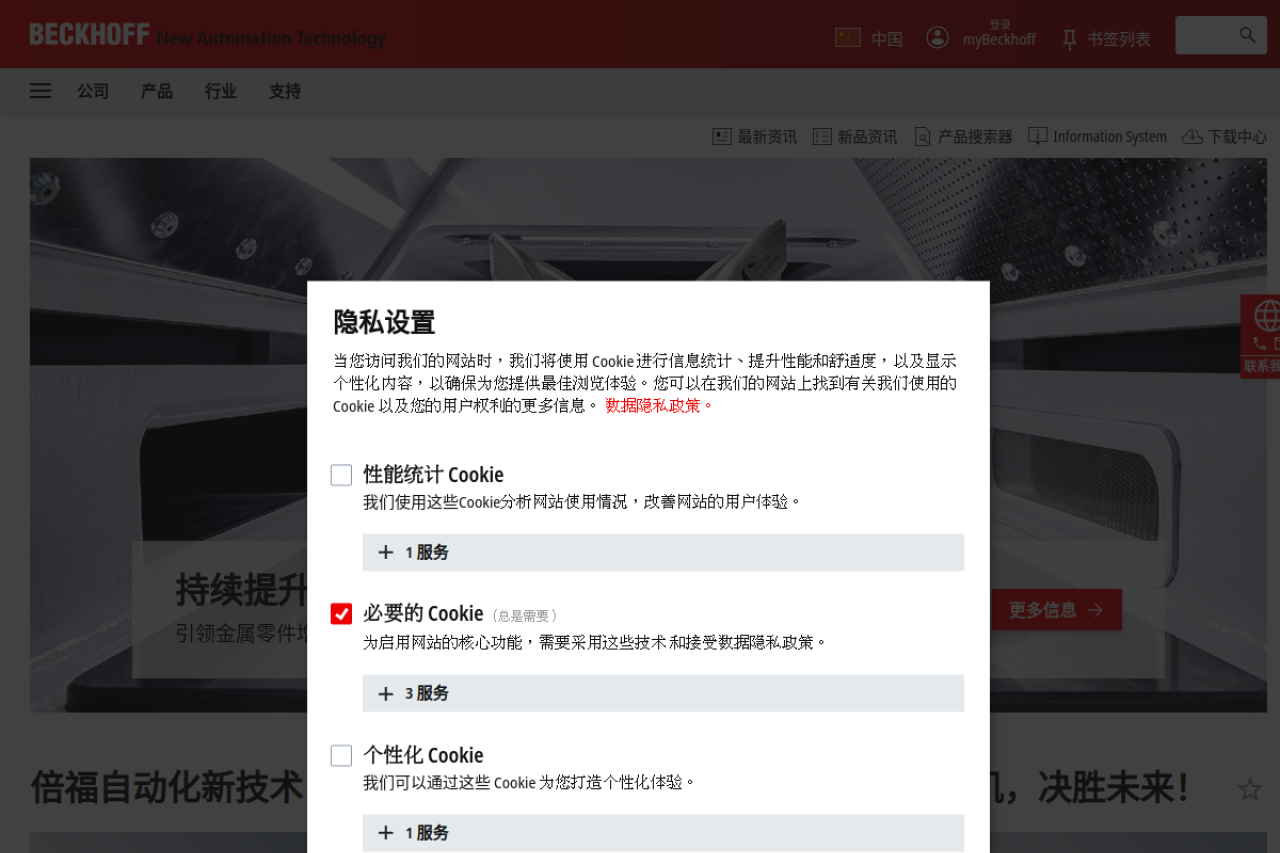Open 最新资讯 news icon link
The width and height of the screenshot is (1280, 853).
tap(722, 136)
